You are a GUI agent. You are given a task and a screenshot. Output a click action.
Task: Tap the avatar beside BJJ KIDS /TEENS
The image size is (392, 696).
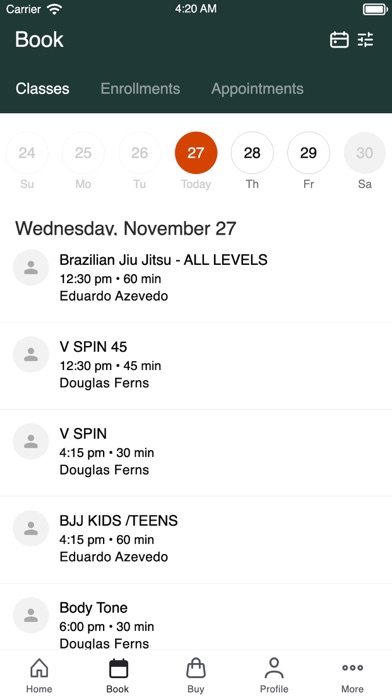(31, 528)
